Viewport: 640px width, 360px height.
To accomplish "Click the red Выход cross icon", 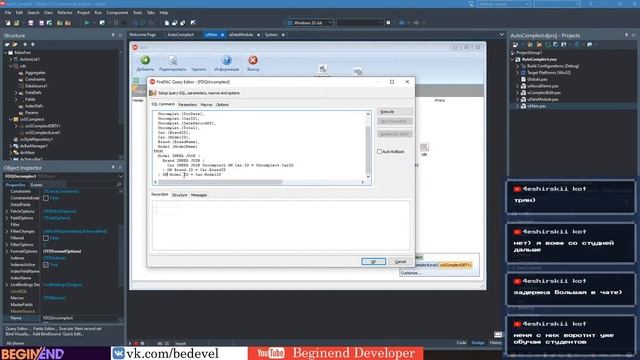I will (x=253, y=60).
